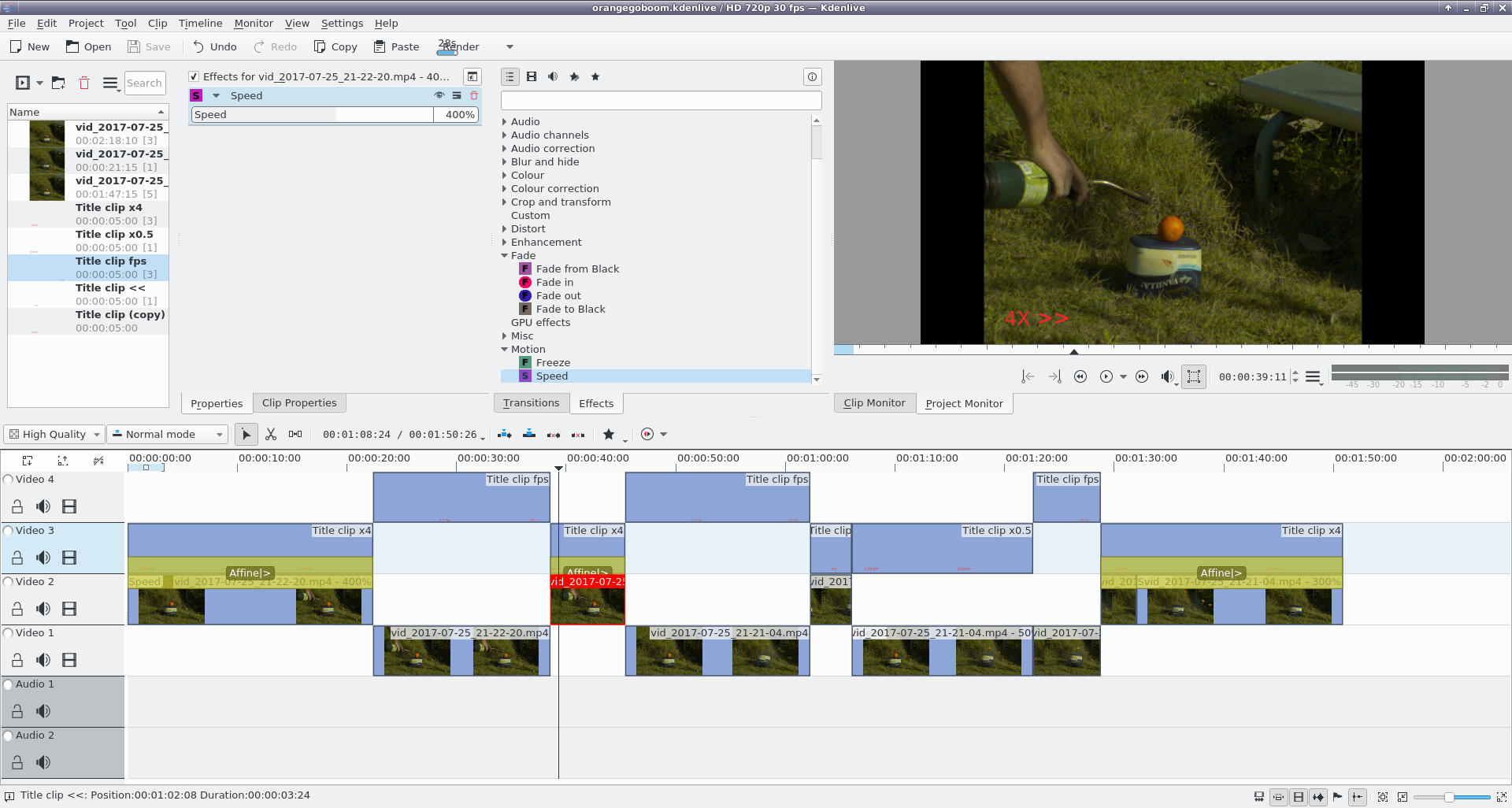Screen dimensions: 1512x808
Task: Click the Undo button
Action: tap(215, 46)
